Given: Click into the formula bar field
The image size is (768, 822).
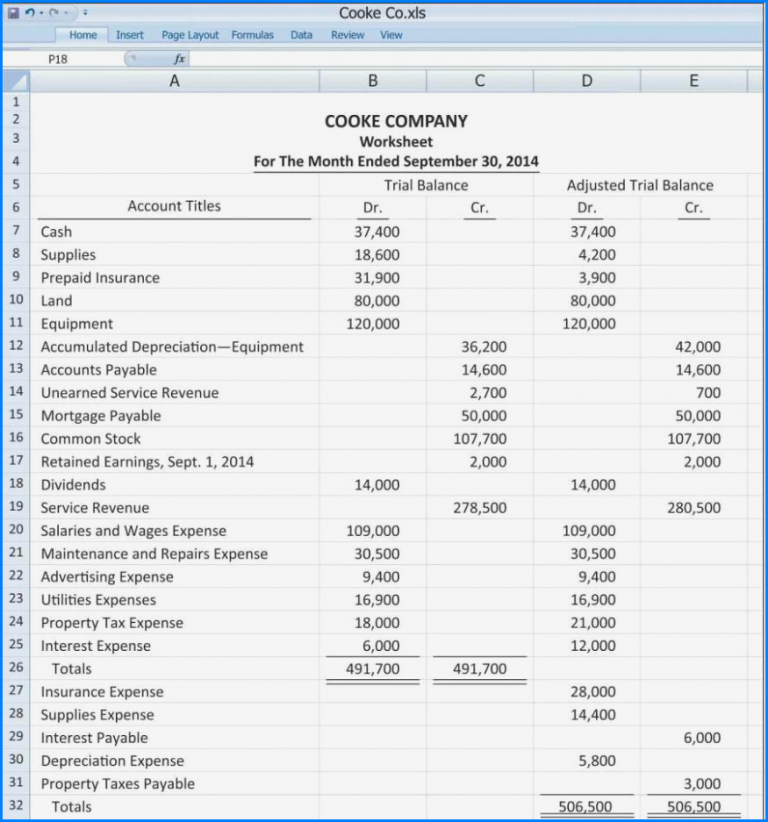Looking at the screenshot, I should click(475, 59).
